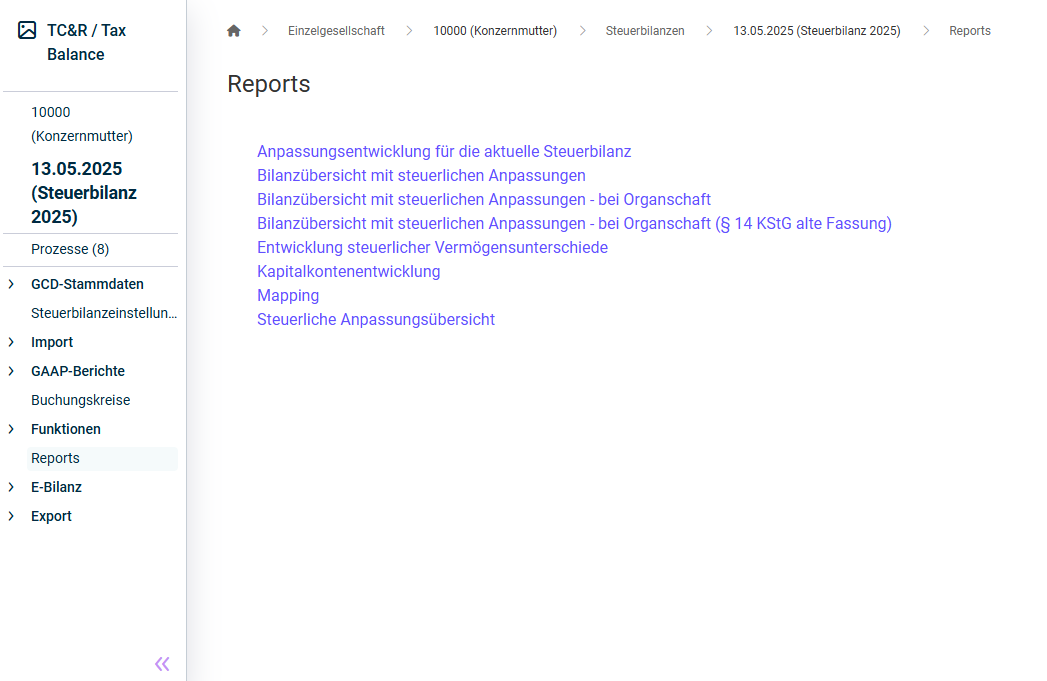Open Bilanzübersicht report ending 'bei Organschaft'

coord(484,200)
